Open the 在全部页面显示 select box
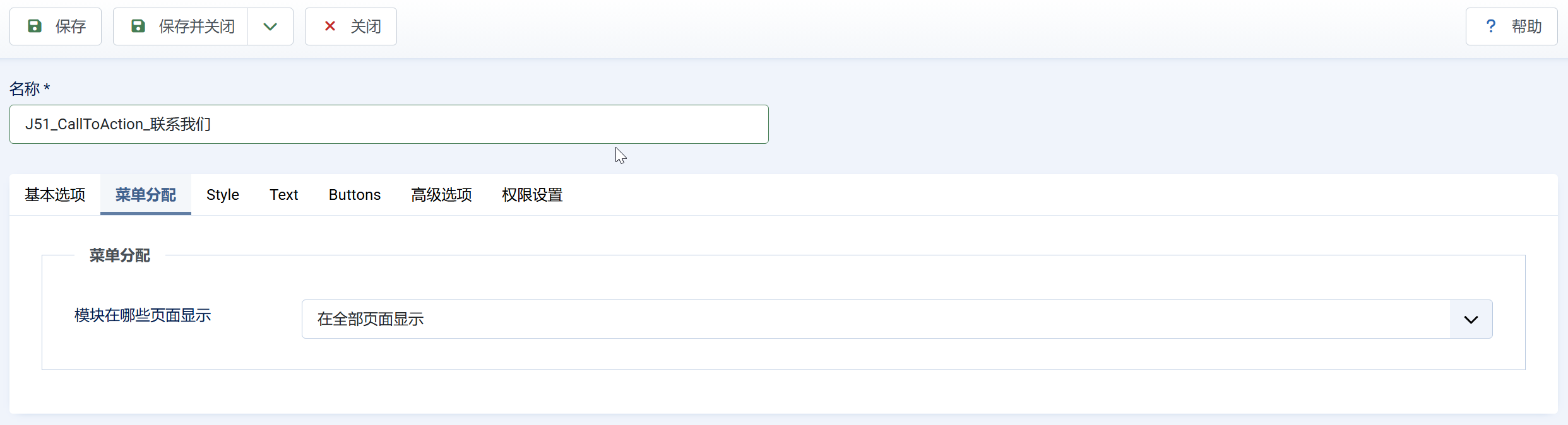Image resolution: width=1568 pixels, height=425 pixels. pos(875,319)
